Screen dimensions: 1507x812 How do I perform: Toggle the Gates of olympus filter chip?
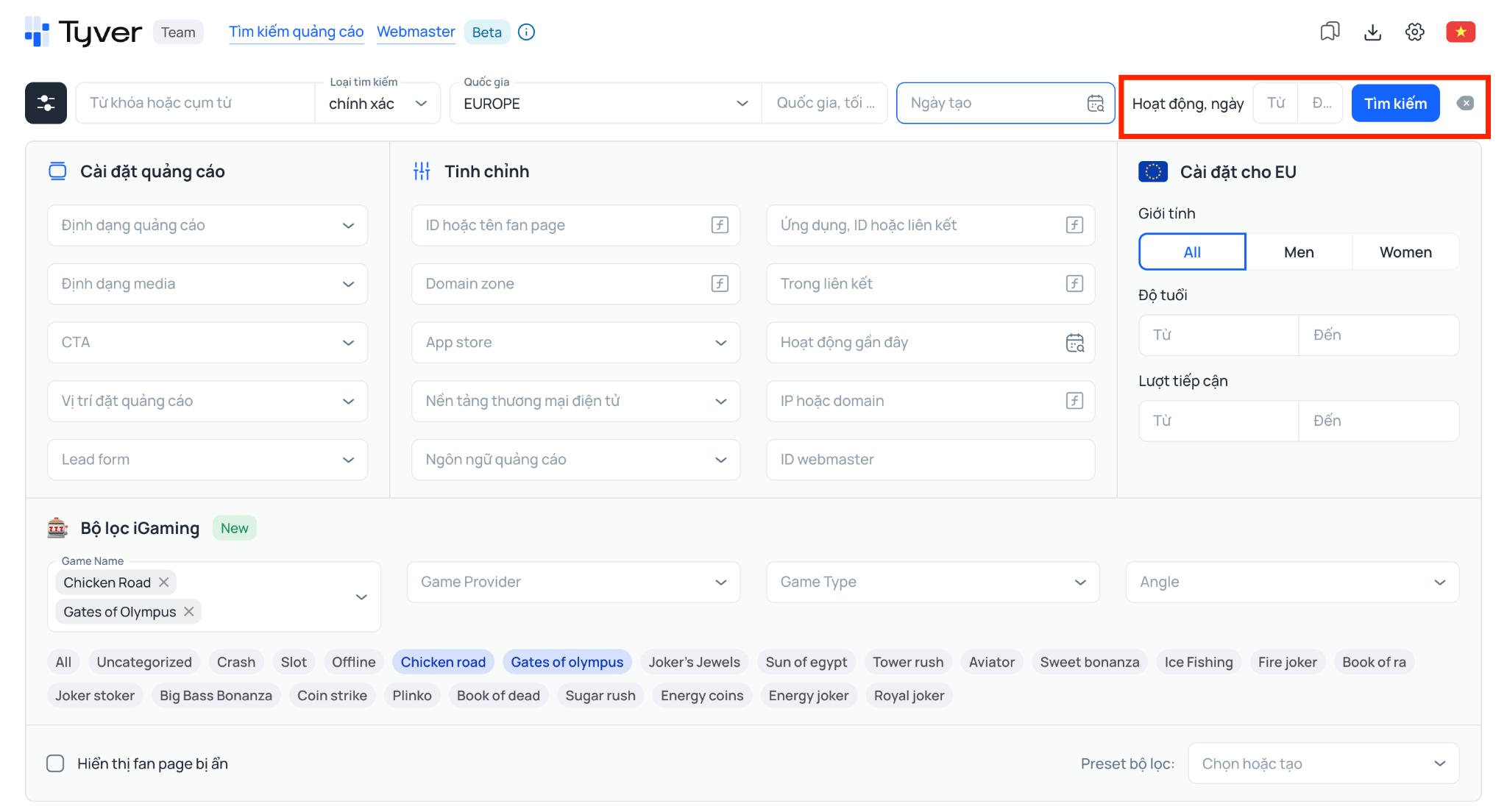[567, 662]
